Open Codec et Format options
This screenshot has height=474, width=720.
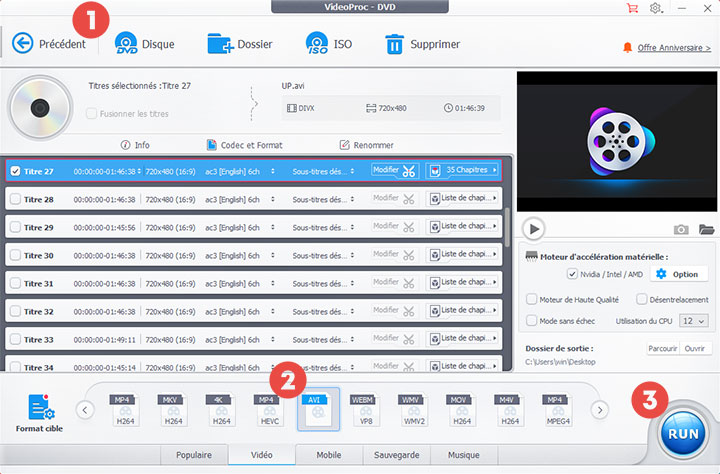(x=244, y=145)
